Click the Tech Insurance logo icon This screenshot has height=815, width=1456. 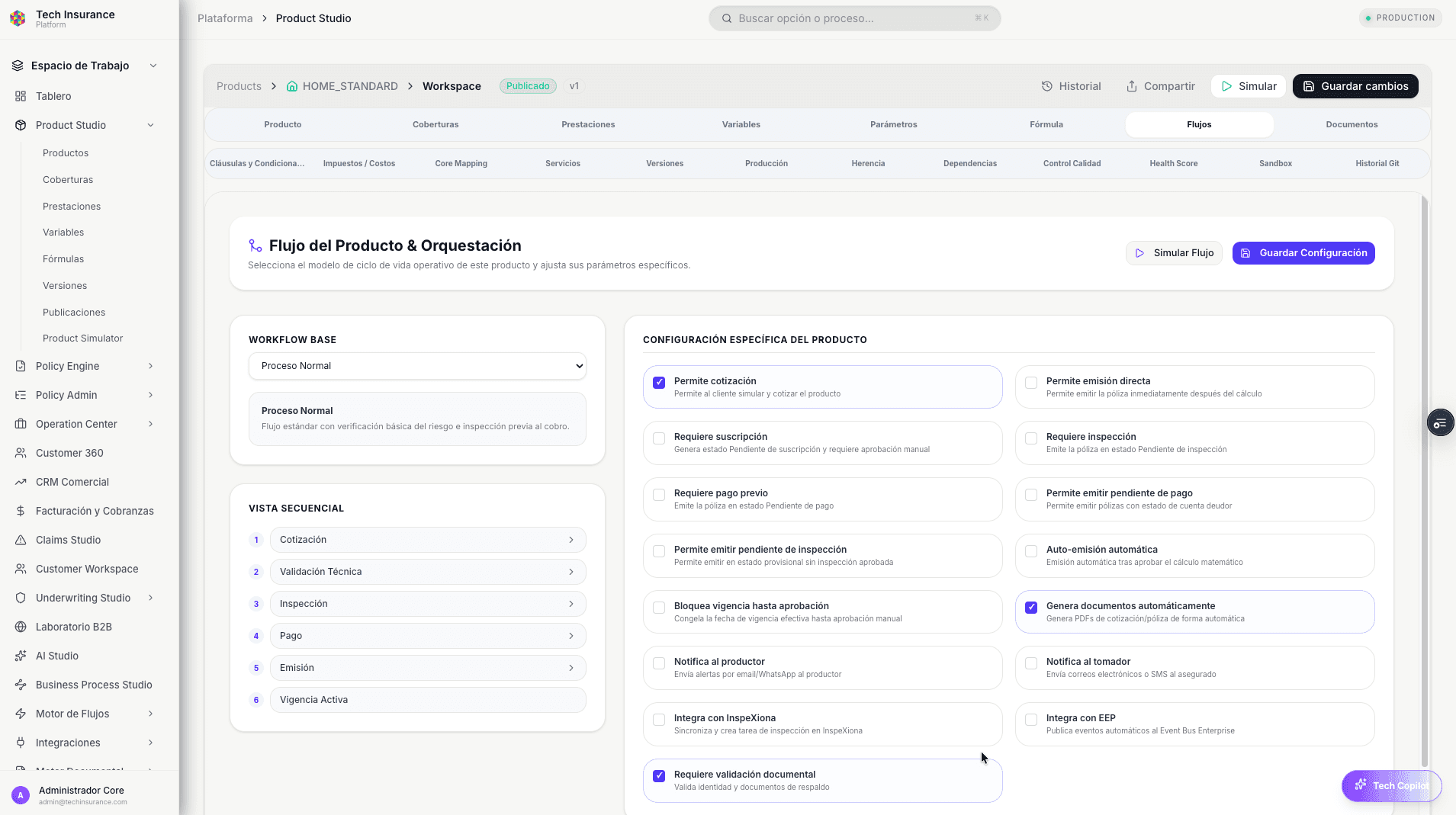[x=18, y=18]
